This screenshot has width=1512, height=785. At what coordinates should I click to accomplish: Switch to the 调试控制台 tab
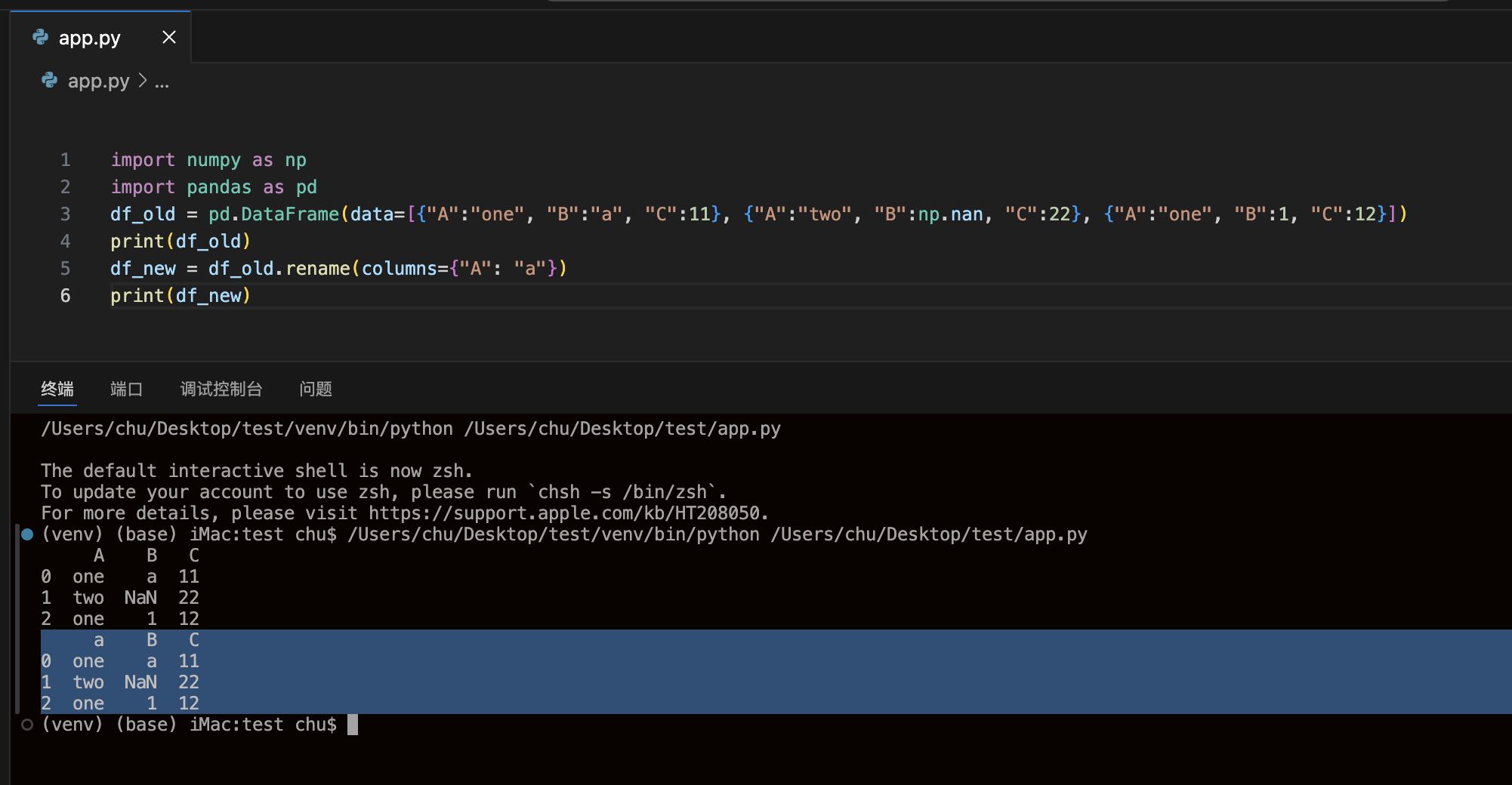[x=221, y=389]
